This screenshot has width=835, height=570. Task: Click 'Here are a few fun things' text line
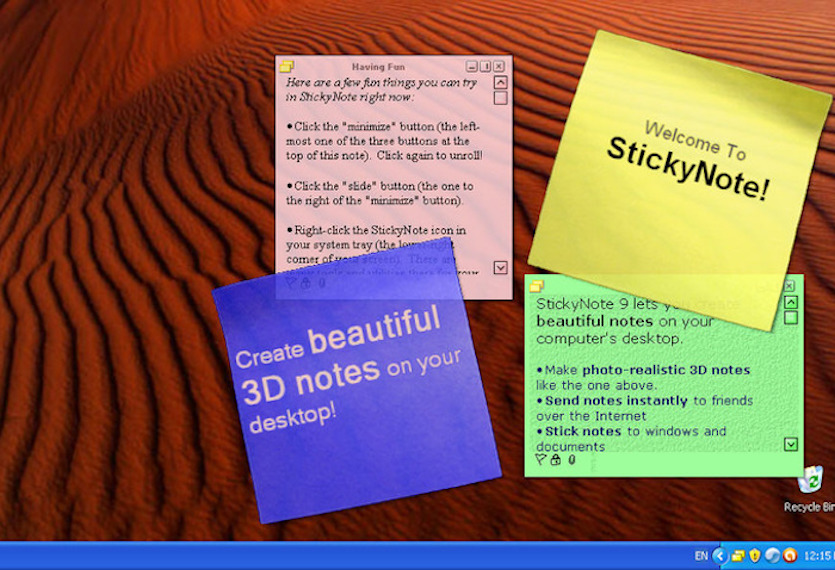[381, 83]
